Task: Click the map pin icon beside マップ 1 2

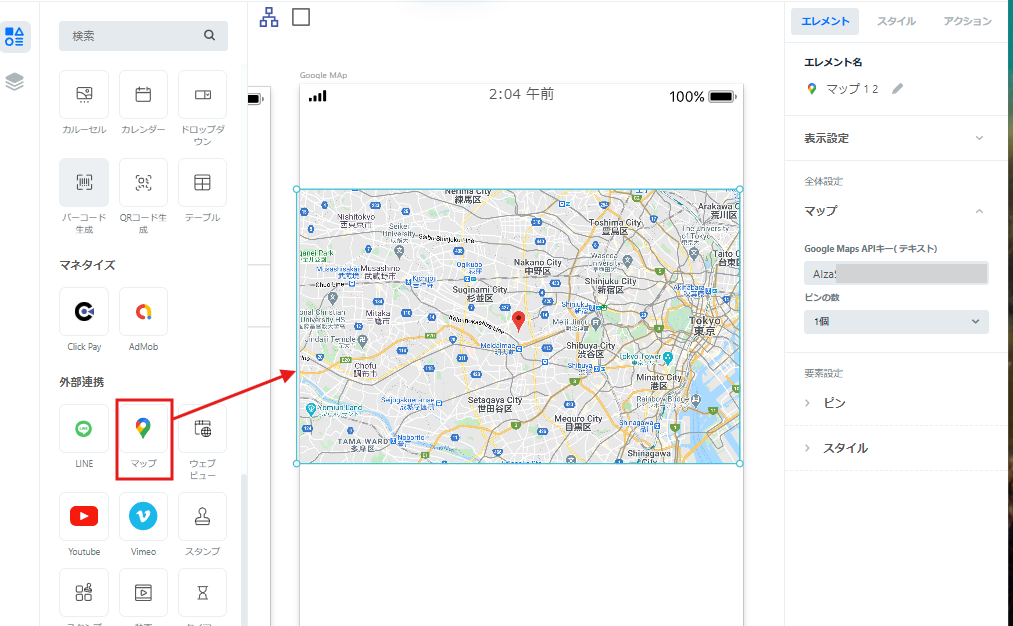Action: (x=812, y=89)
